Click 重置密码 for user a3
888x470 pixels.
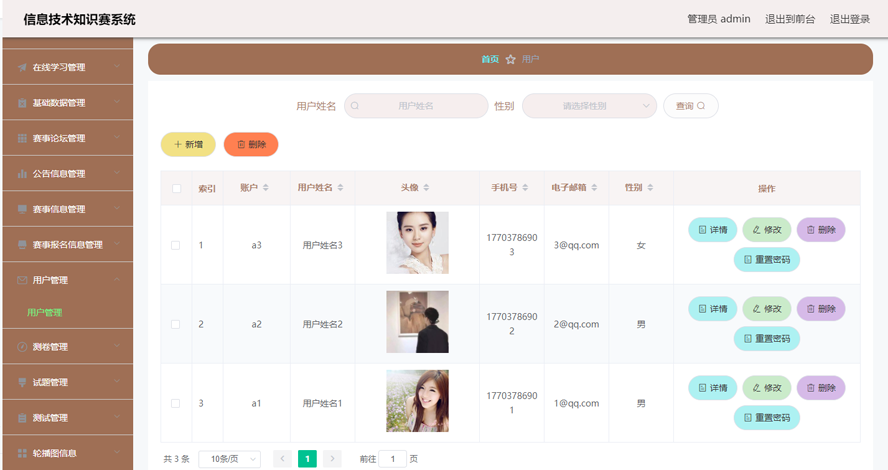pos(767,259)
